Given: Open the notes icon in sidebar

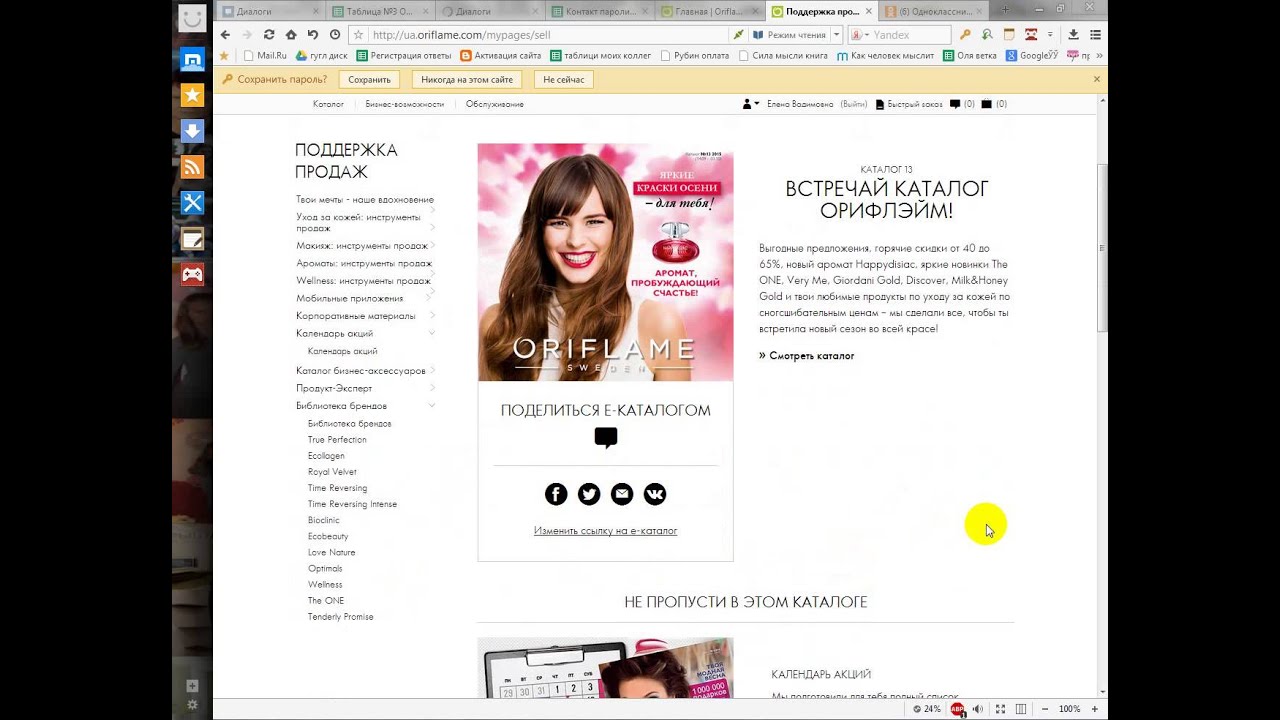Looking at the screenshot, I should coord(192,239).
